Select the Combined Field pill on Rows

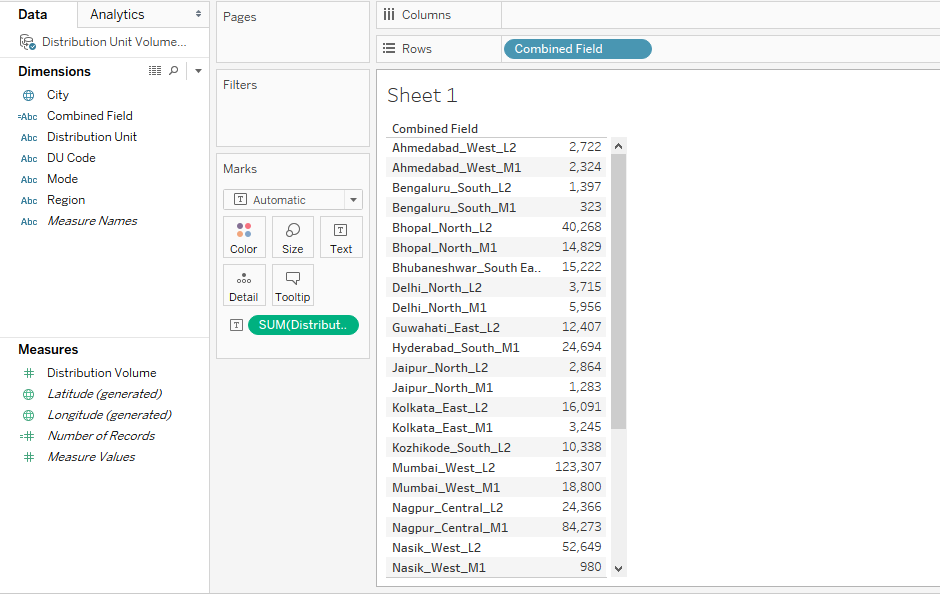[577, 49]
